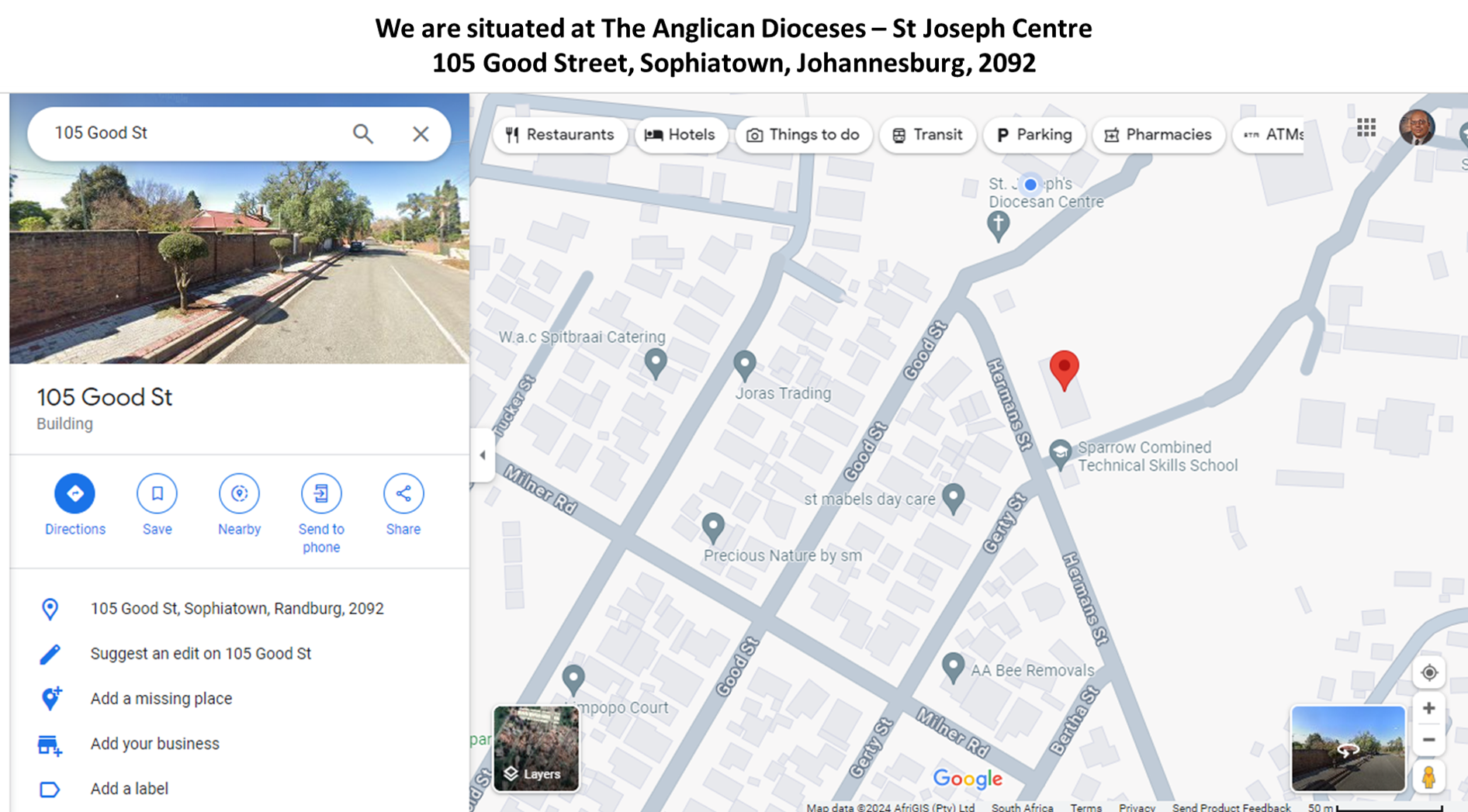Clear the search with the X icon

click(421, 133)
